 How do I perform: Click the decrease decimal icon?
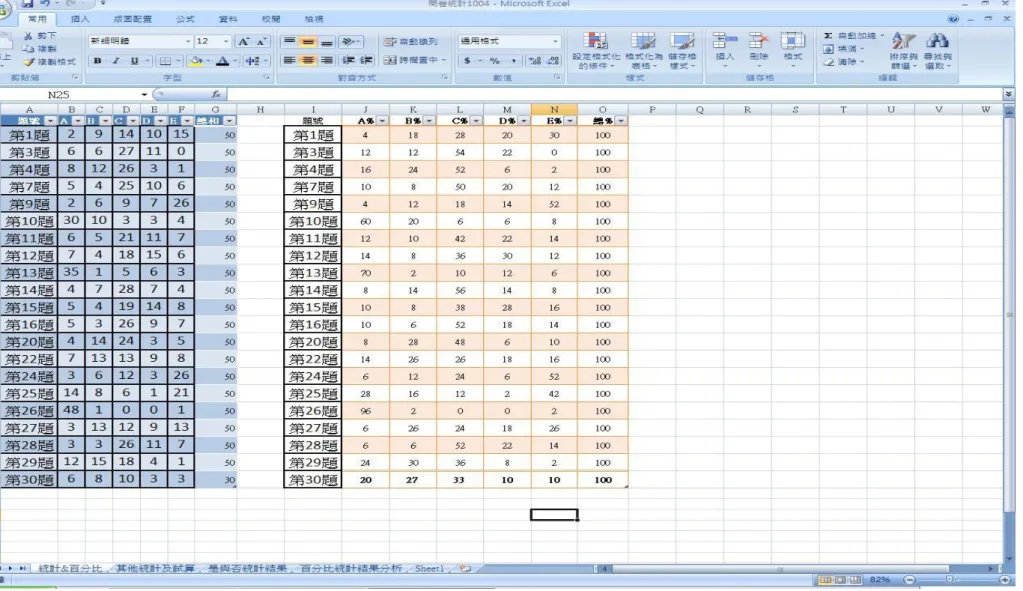pos(553,61)
